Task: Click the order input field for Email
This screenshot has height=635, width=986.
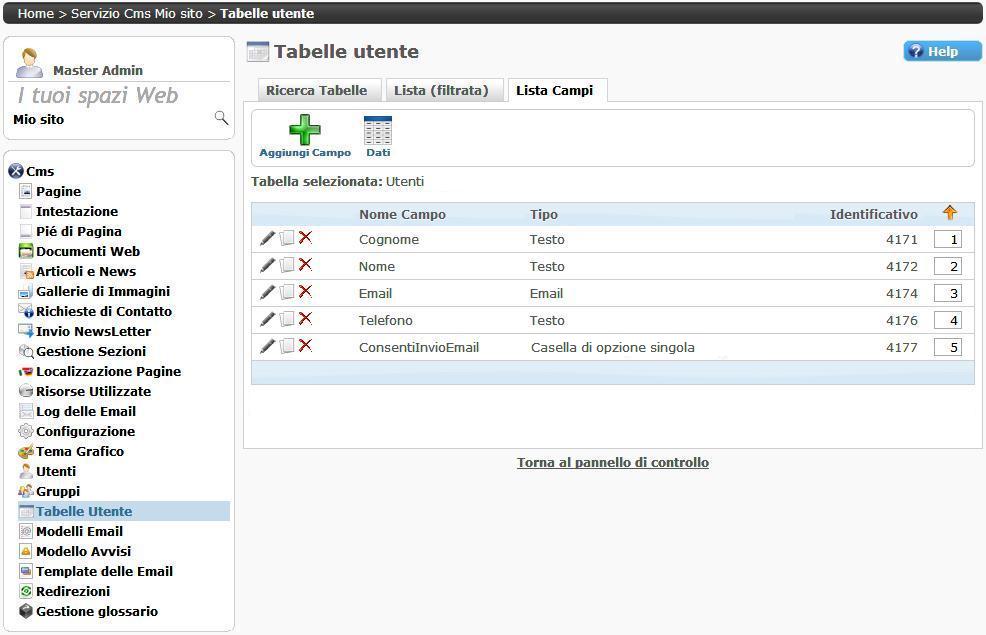Action: tap(947, 293)
